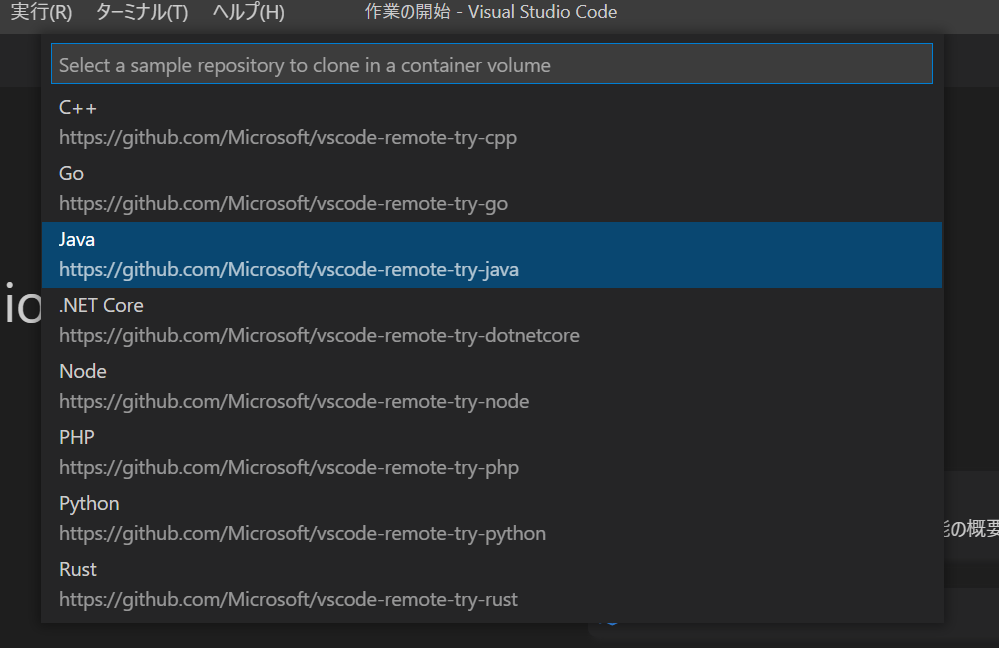
Task: Choose the C++ sample repository
Action: pyautogui.click(x=491, y=123)
